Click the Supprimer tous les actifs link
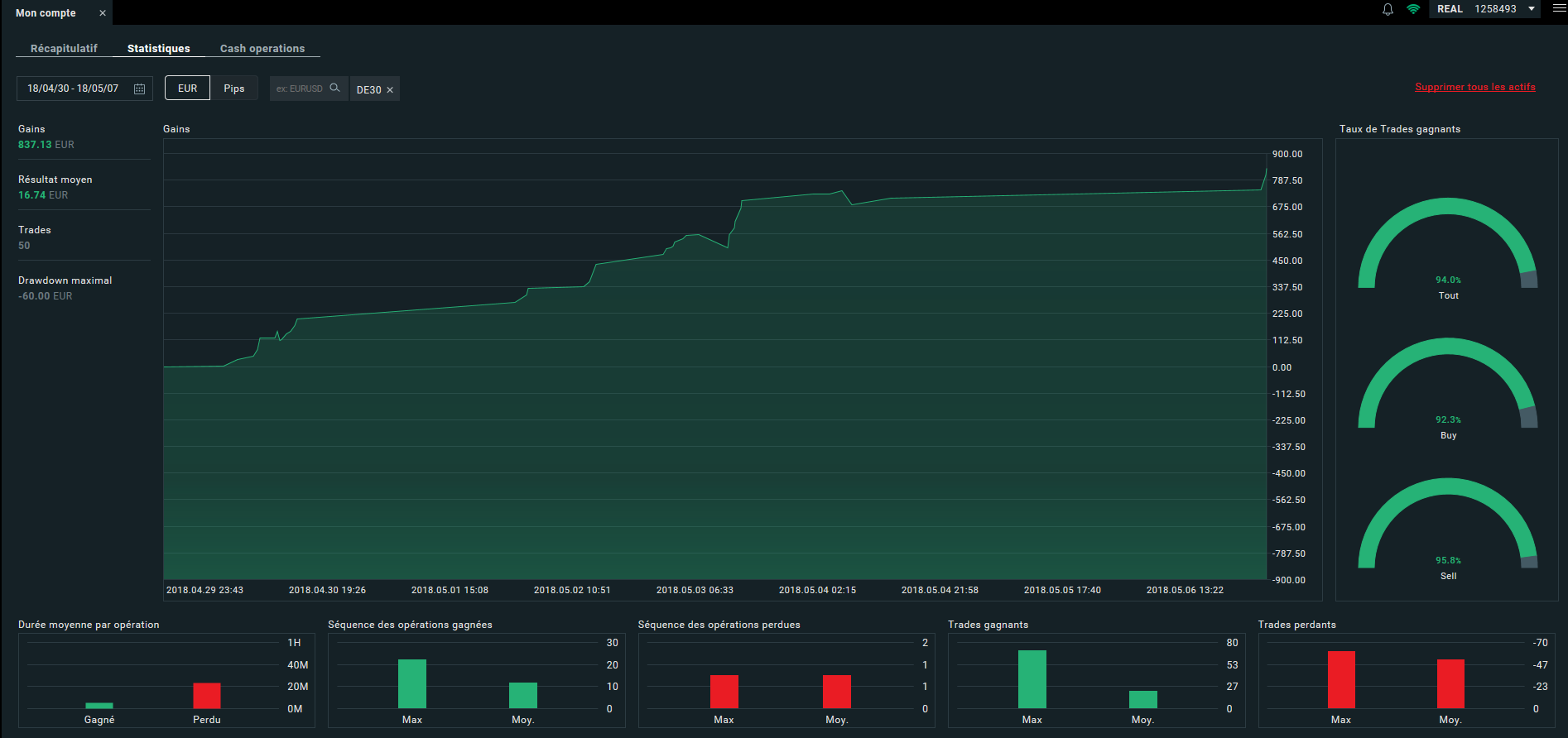 pos(1475,87)
